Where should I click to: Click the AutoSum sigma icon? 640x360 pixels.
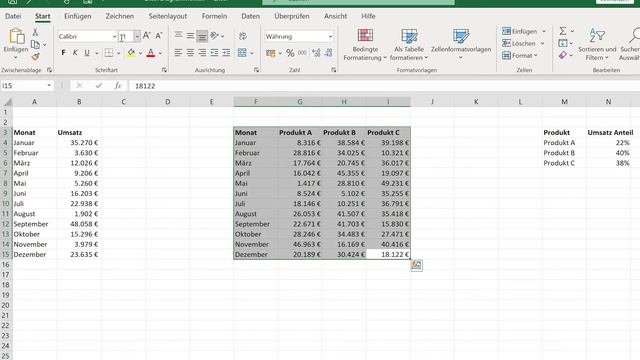tap(563, 31)
